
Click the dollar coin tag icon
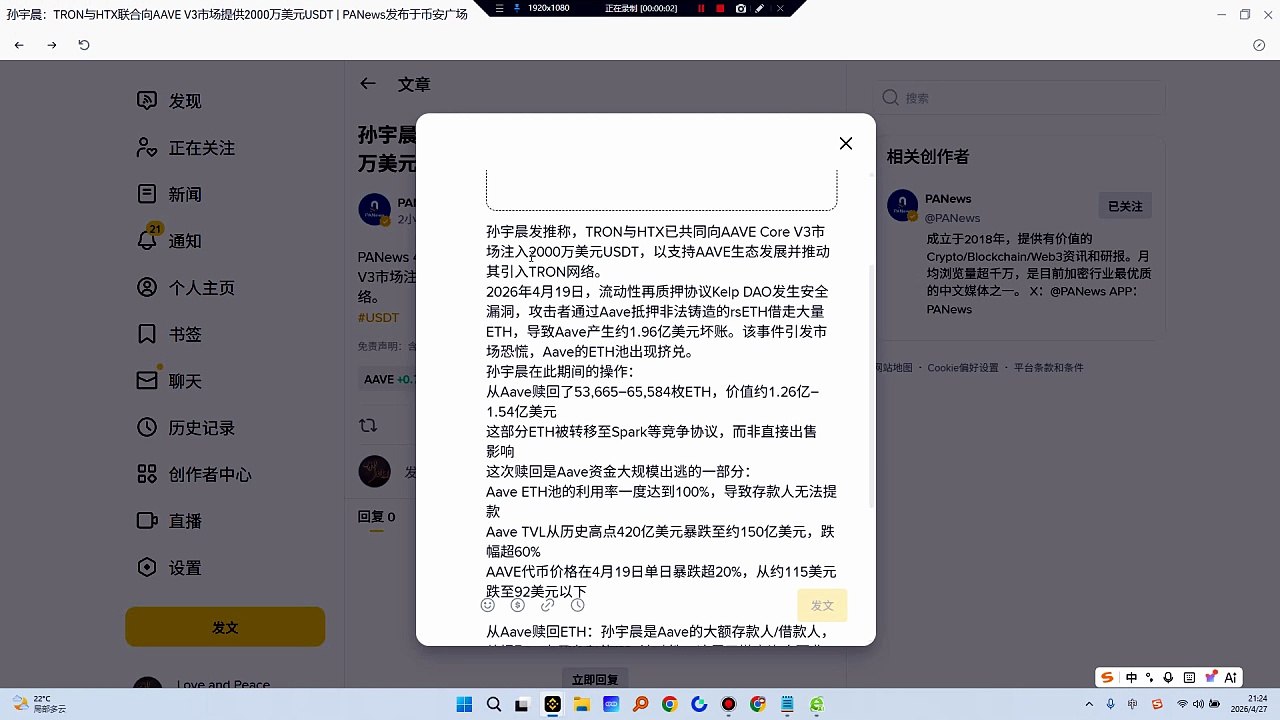point(517,605)
